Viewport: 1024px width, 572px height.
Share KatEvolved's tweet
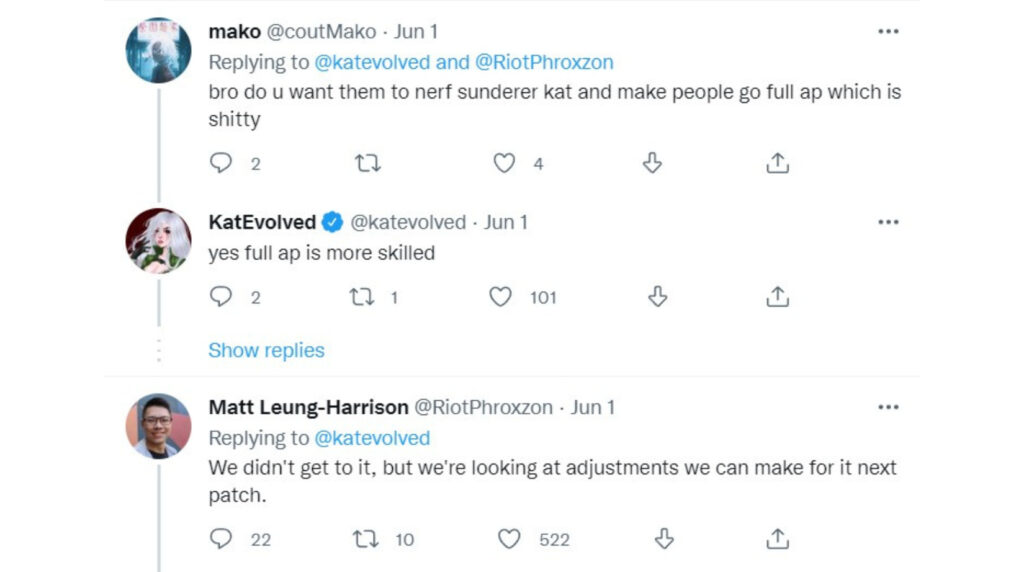tap(777, 297)
